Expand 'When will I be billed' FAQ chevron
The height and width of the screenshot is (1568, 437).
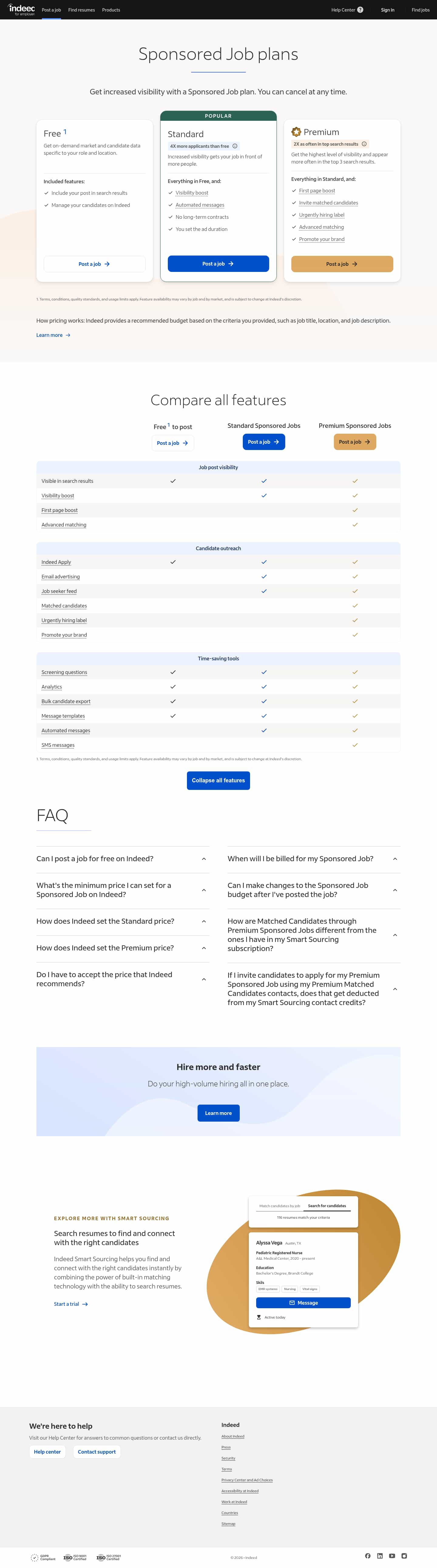point(395,859)
